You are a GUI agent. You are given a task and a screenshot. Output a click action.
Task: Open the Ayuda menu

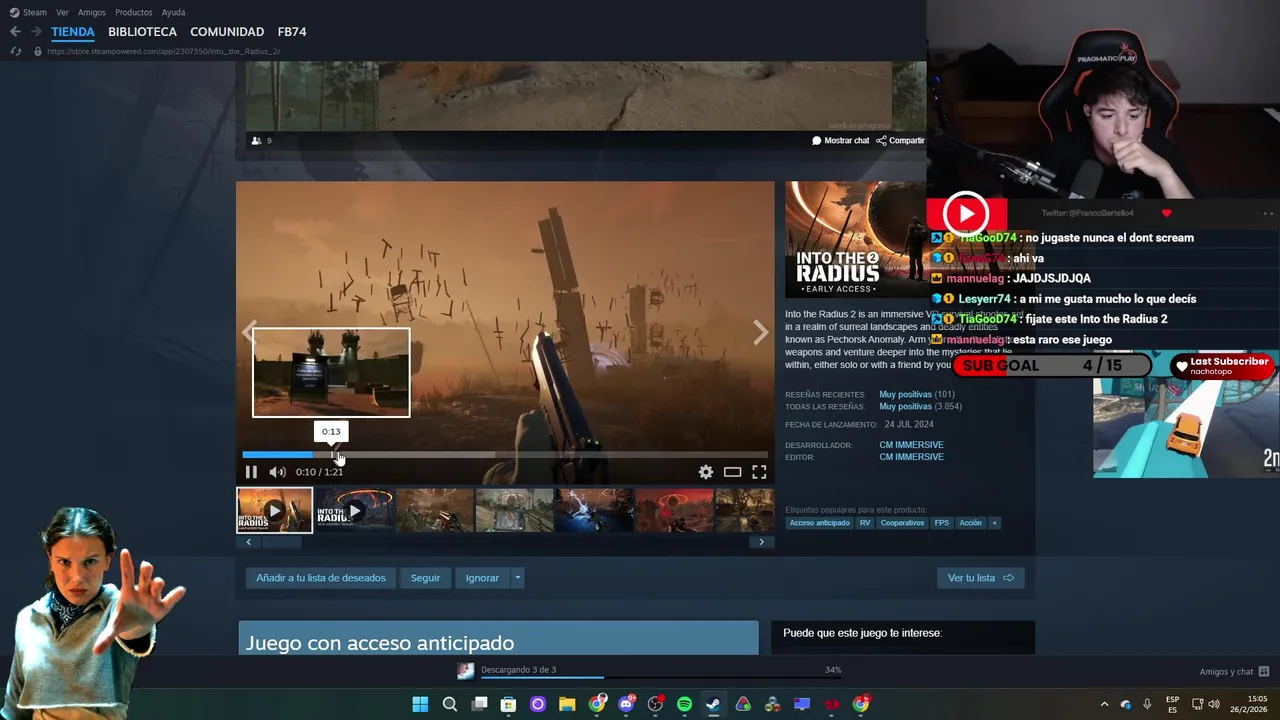pyautogui.click(x=173, y=12)
